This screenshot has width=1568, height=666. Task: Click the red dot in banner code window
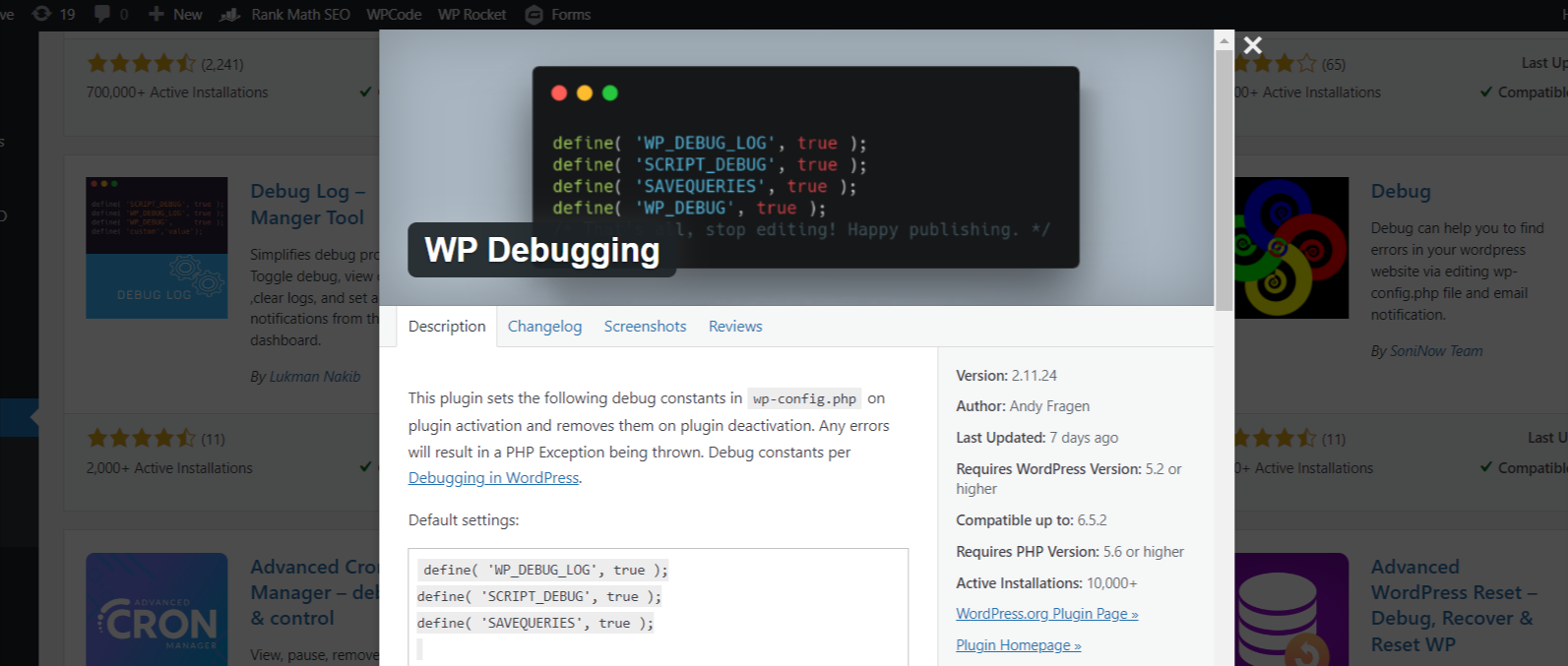[x=559, y=92]
